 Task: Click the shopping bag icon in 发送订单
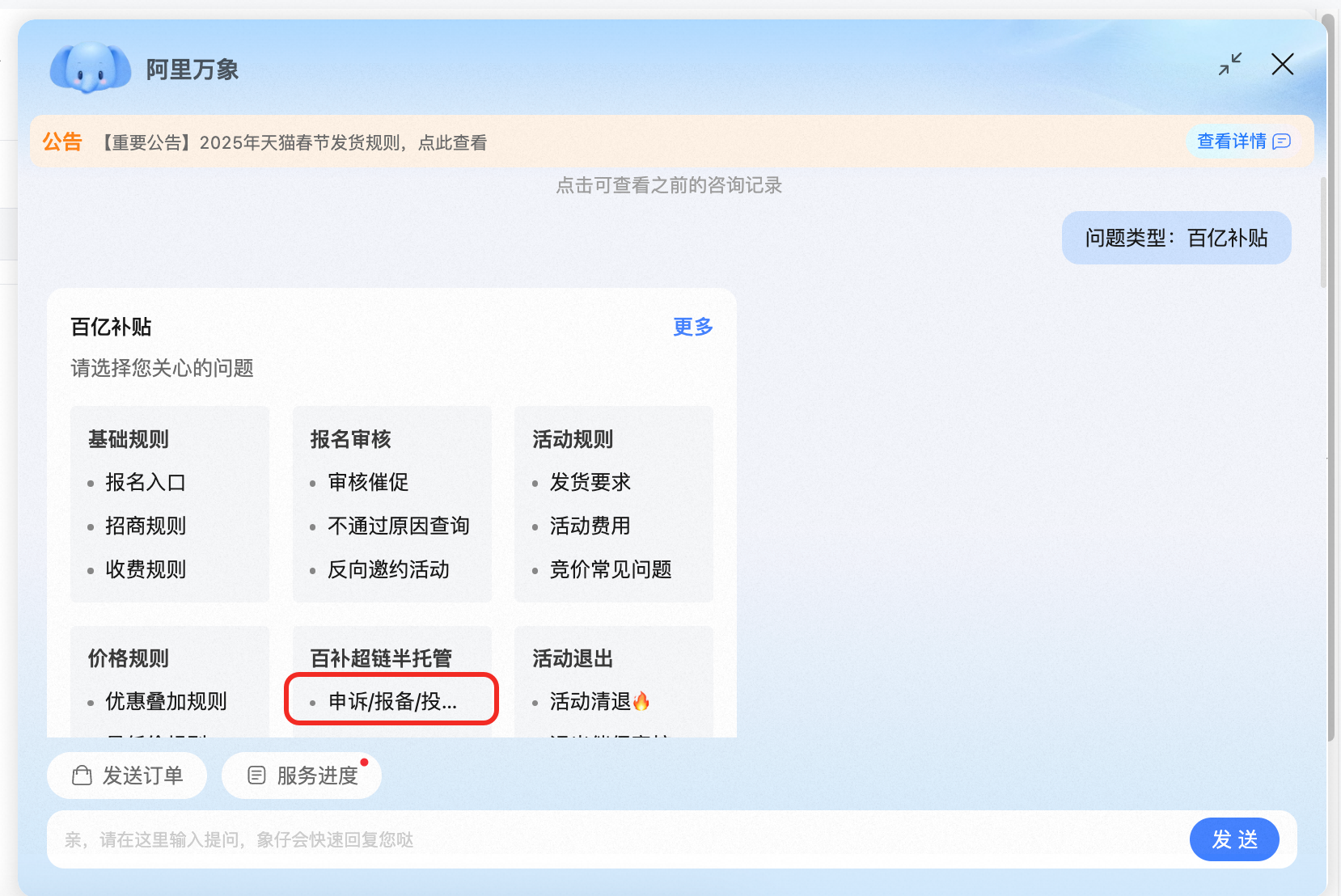coord(82,776)
